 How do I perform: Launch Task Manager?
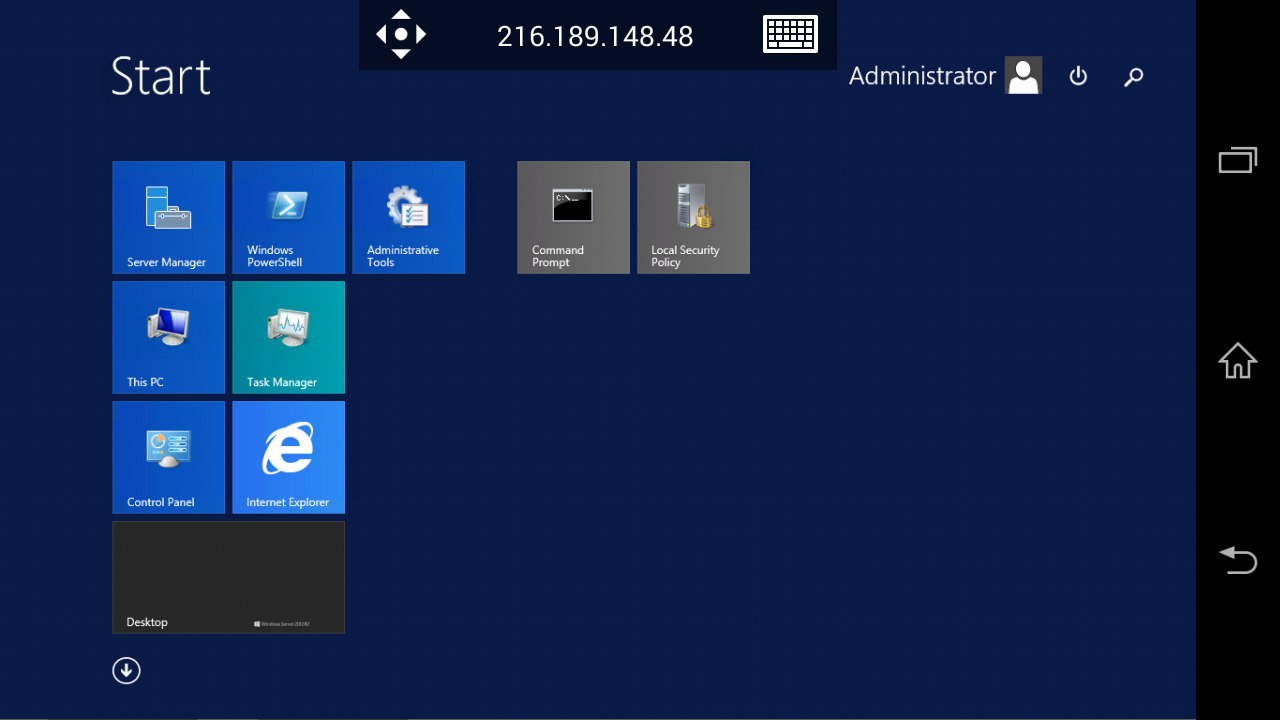tap(288, 337)
